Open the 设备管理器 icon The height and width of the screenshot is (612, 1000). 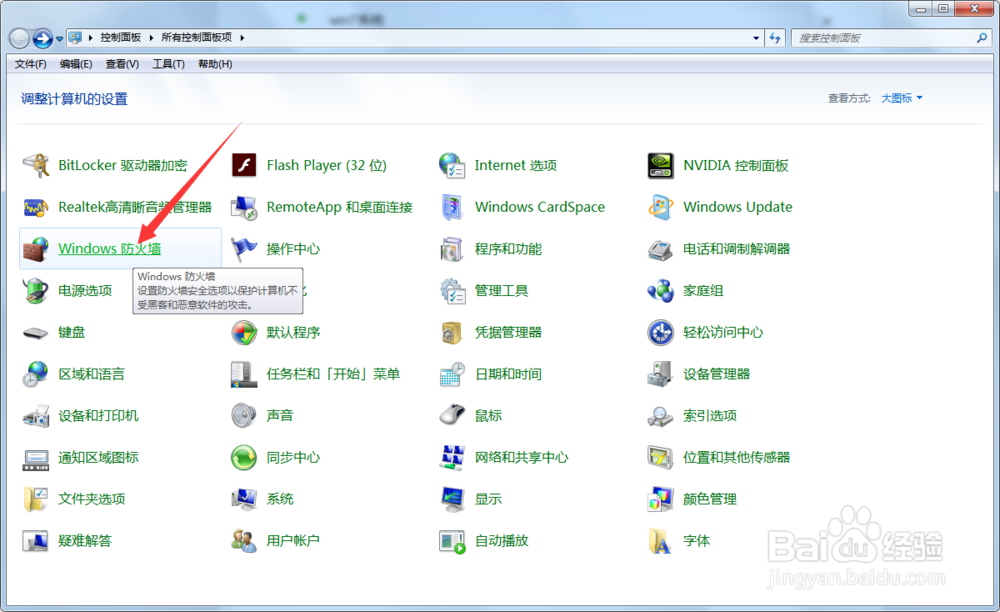(660, 374)
